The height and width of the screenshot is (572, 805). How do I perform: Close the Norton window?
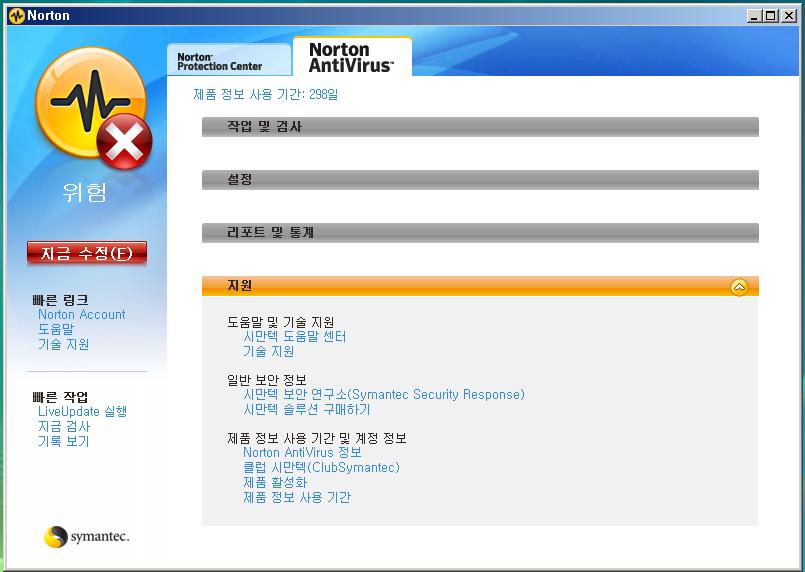click(789, 16)
